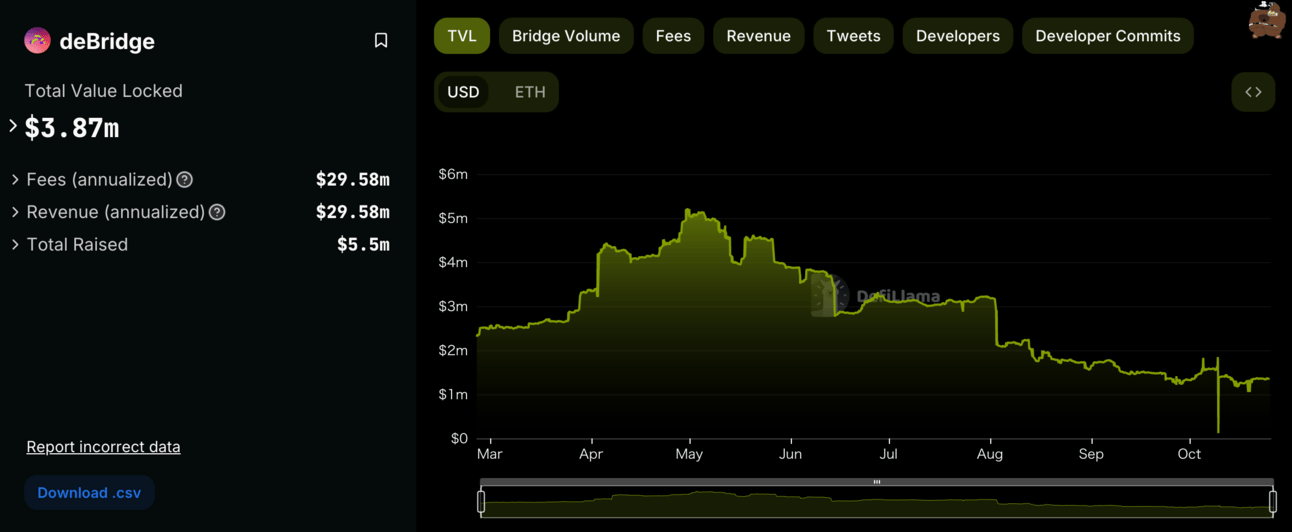Click the $6m y-axis label
1292x532 pixels.
point(453,174)
